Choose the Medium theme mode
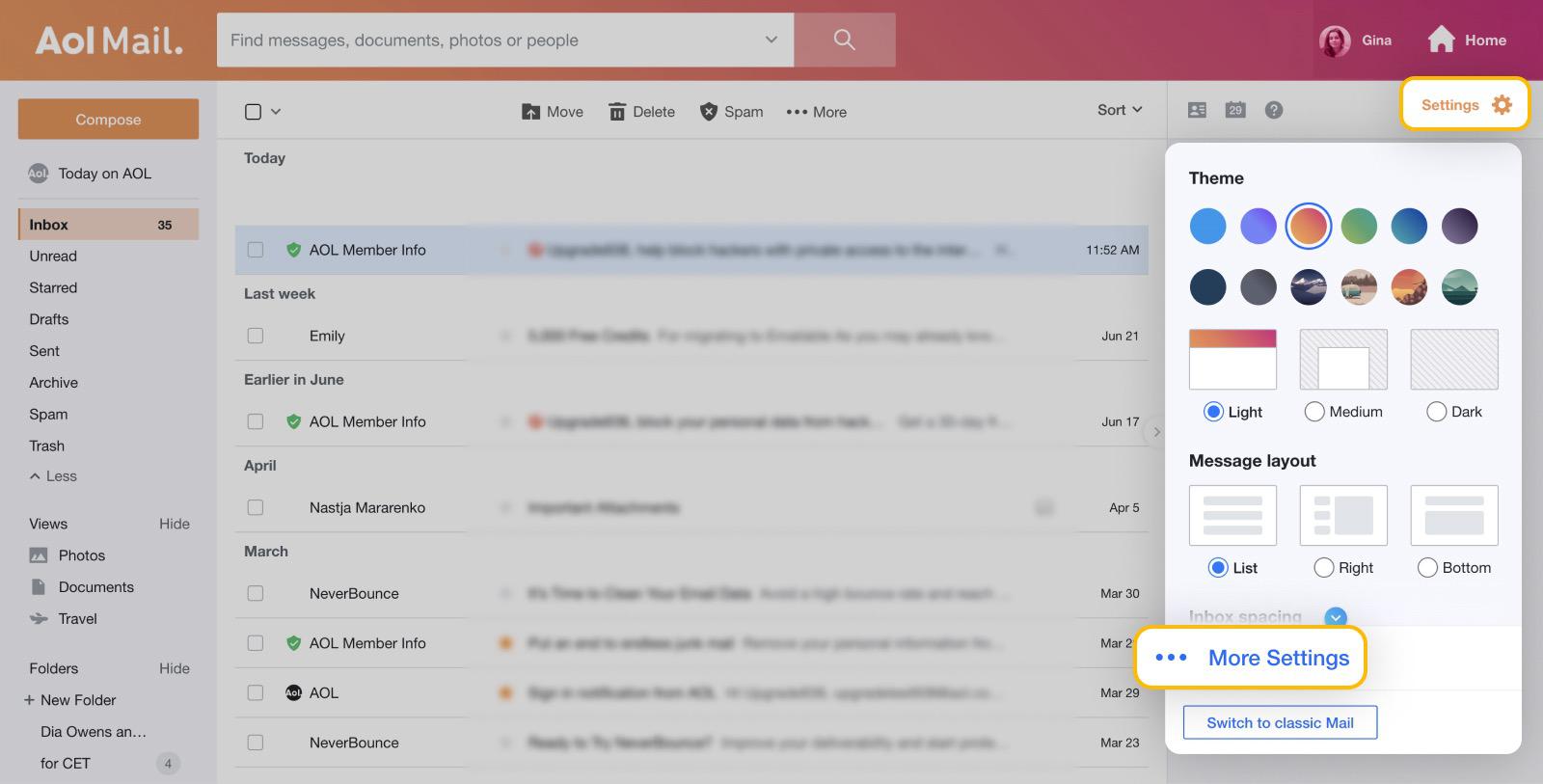This screenshot has width=1543, height=784. pos(1314,412)
